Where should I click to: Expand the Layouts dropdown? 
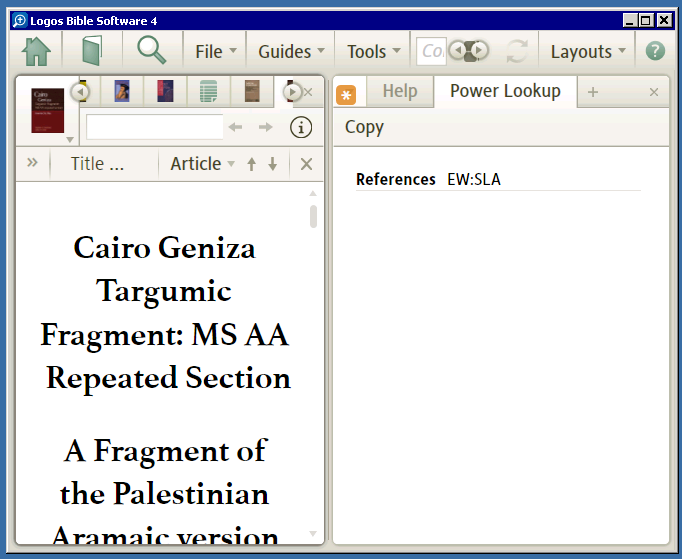[588, 51]
